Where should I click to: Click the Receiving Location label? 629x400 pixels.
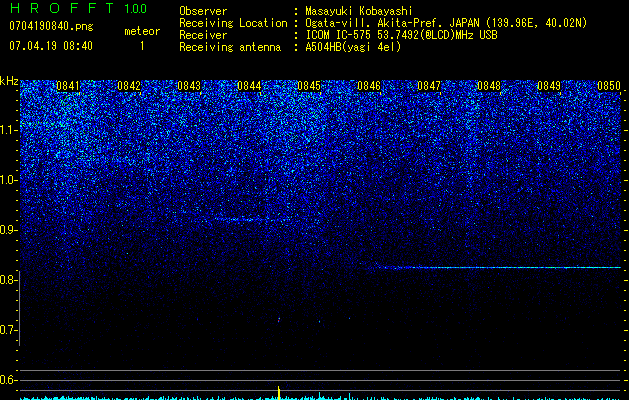[233, 23]
